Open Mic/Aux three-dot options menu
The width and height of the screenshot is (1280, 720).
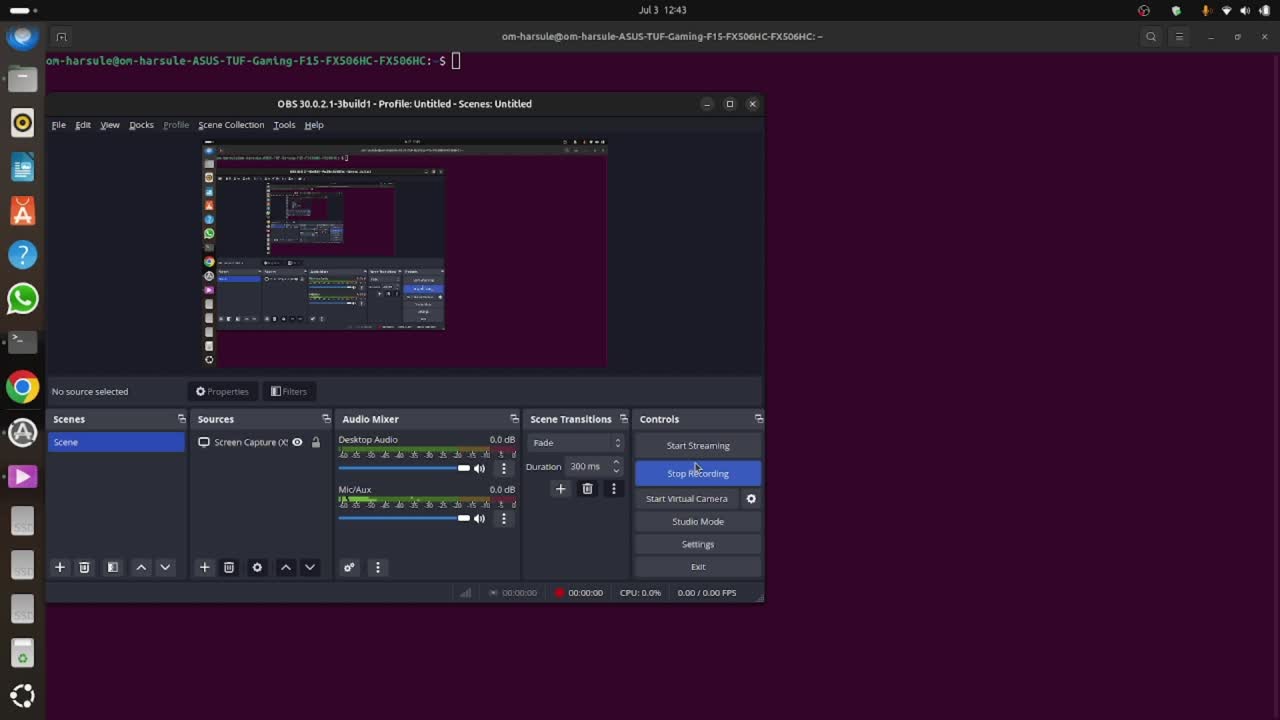[503, 518]
